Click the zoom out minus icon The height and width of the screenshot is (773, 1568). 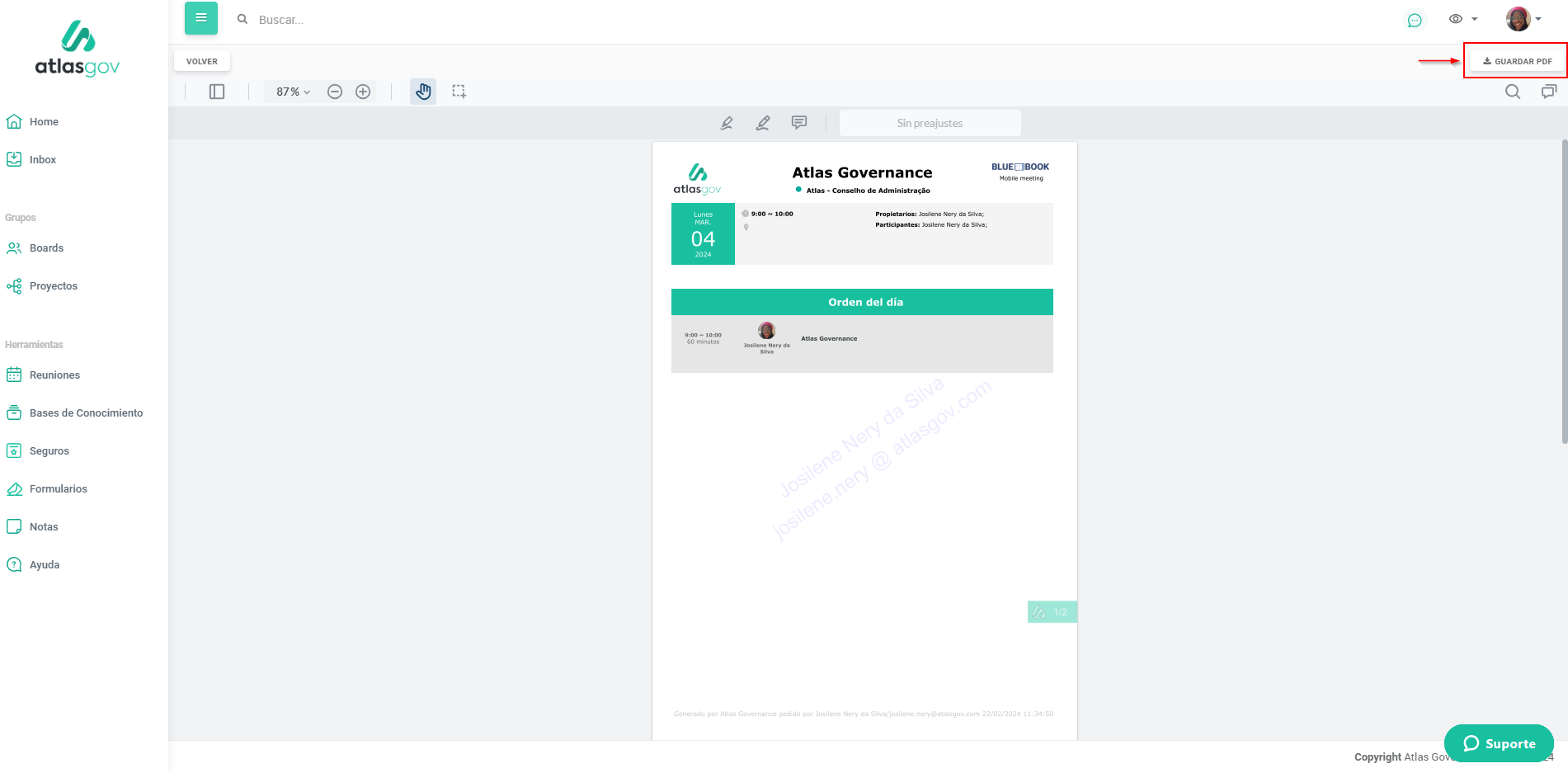click(335, 92)
